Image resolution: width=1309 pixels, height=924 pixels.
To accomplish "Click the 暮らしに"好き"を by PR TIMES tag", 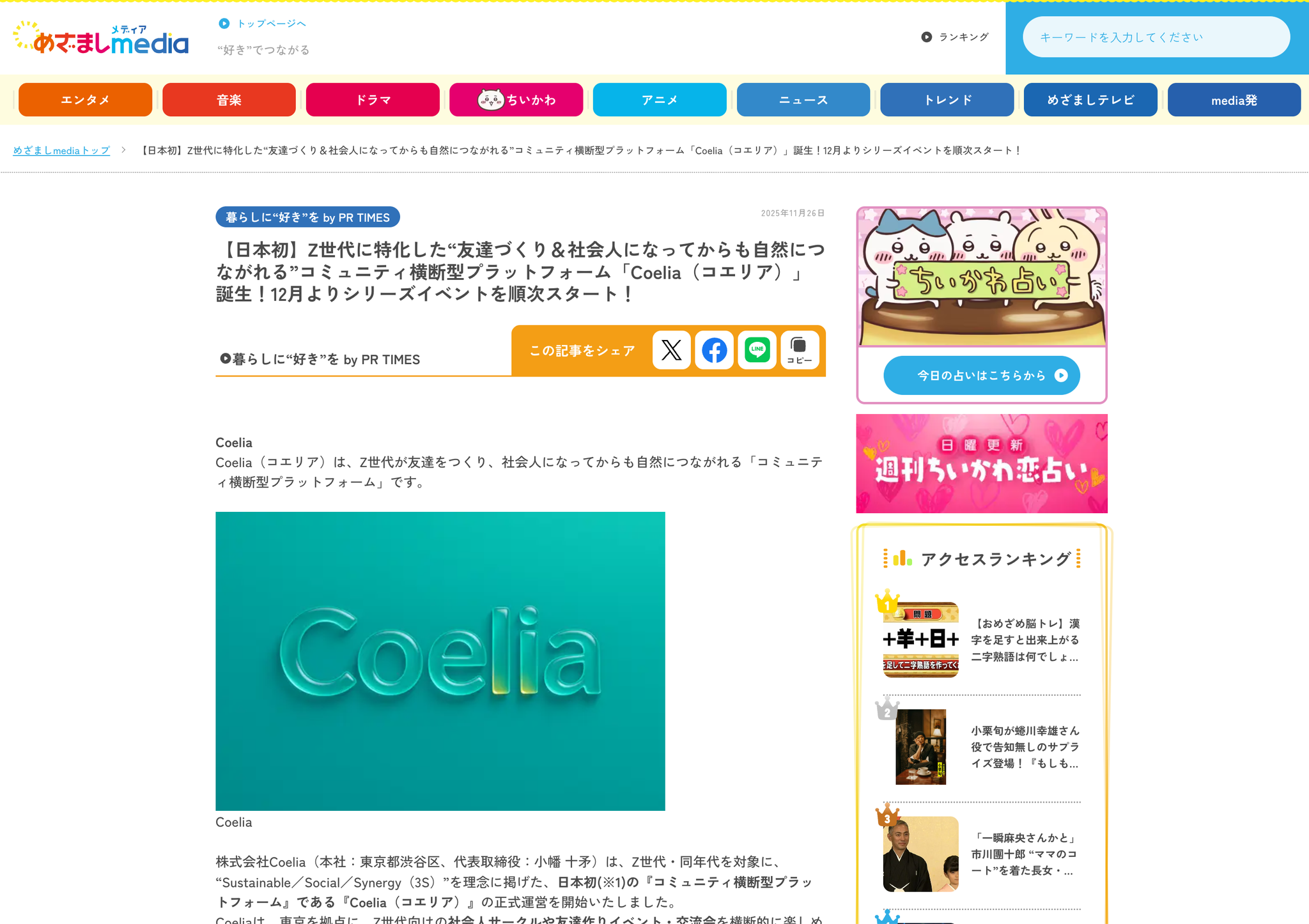I will [x=307, y=217].
